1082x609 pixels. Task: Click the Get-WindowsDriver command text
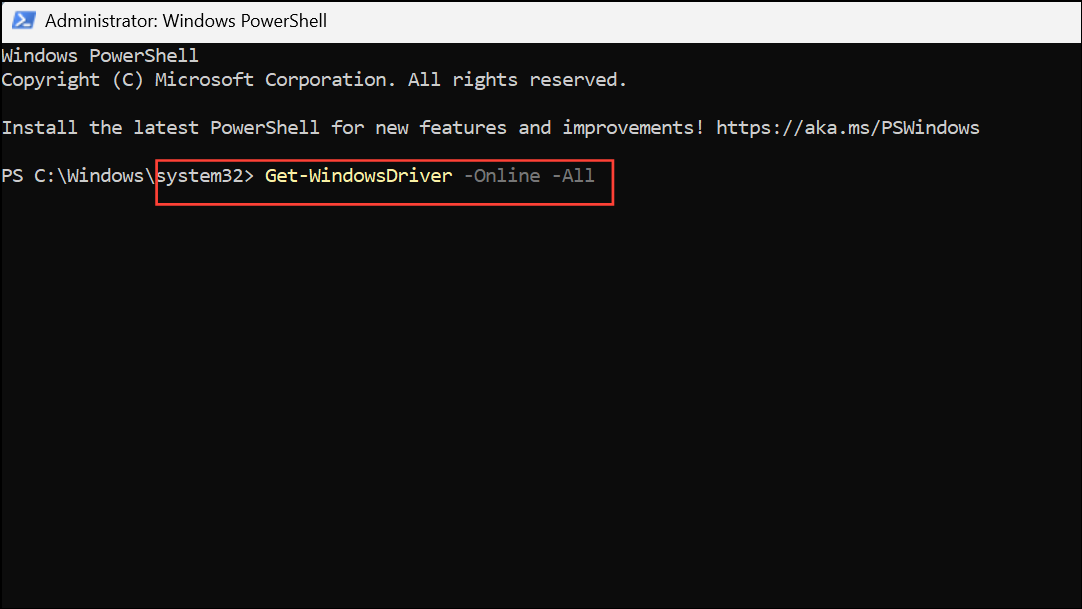point(357,175)
